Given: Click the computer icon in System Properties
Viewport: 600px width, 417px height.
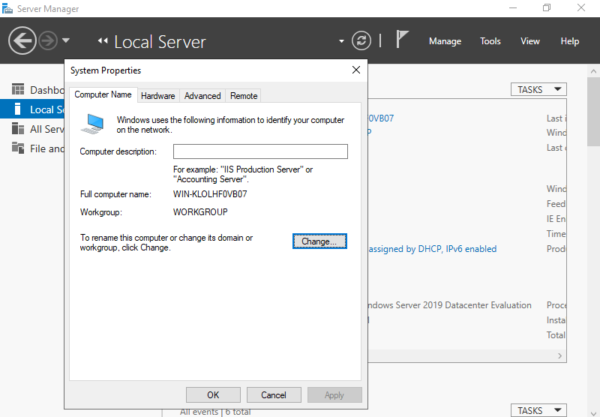Looking at the screenshot, I should pos(93,124).
